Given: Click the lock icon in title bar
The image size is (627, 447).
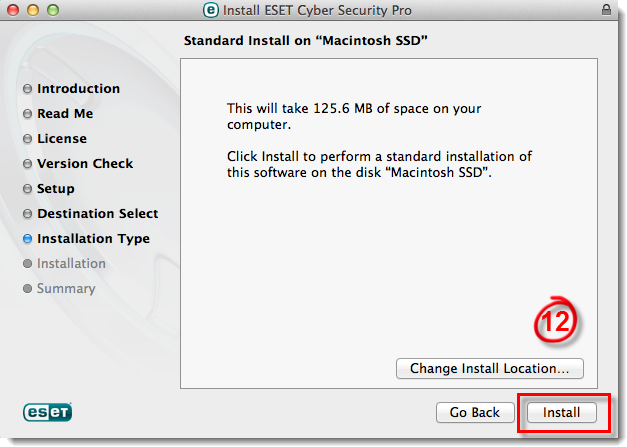Looking at the screenshot, I should pos(606,10).
